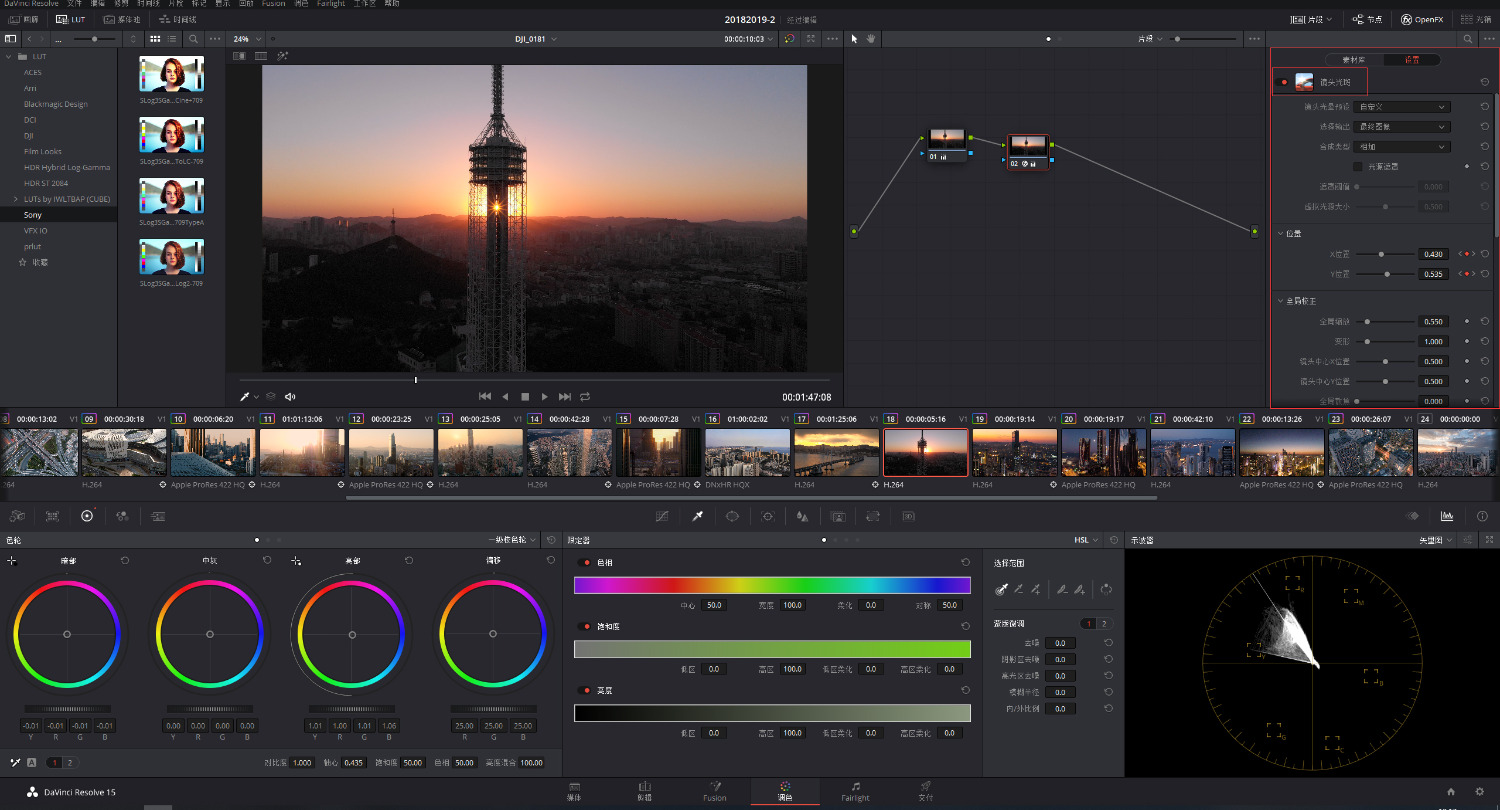The height and width of the screenshot is (810, 1500).
Task: Open the composite type dropdown (相加)
Action: [x=1401, y=146]
